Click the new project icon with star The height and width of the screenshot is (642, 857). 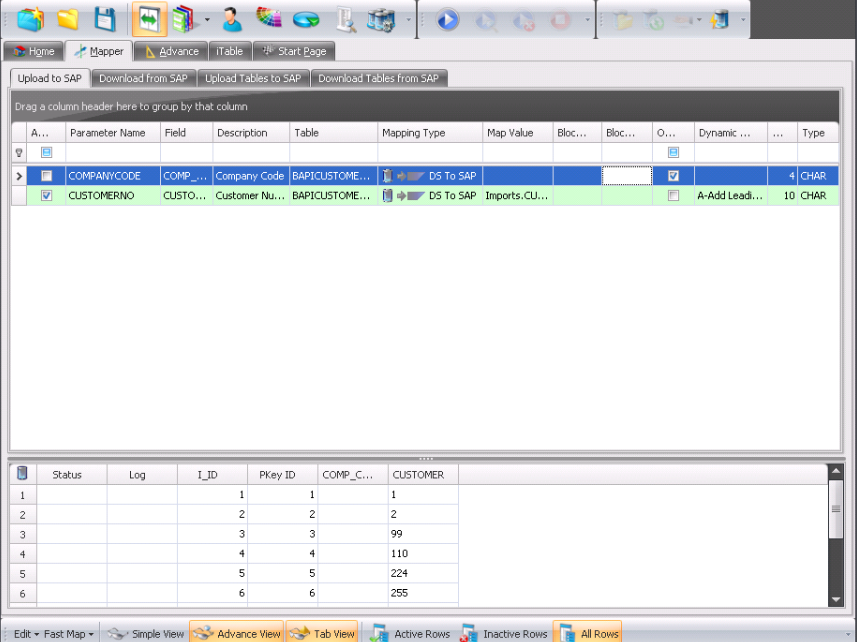pyautogui.click(x=30, y=19)
